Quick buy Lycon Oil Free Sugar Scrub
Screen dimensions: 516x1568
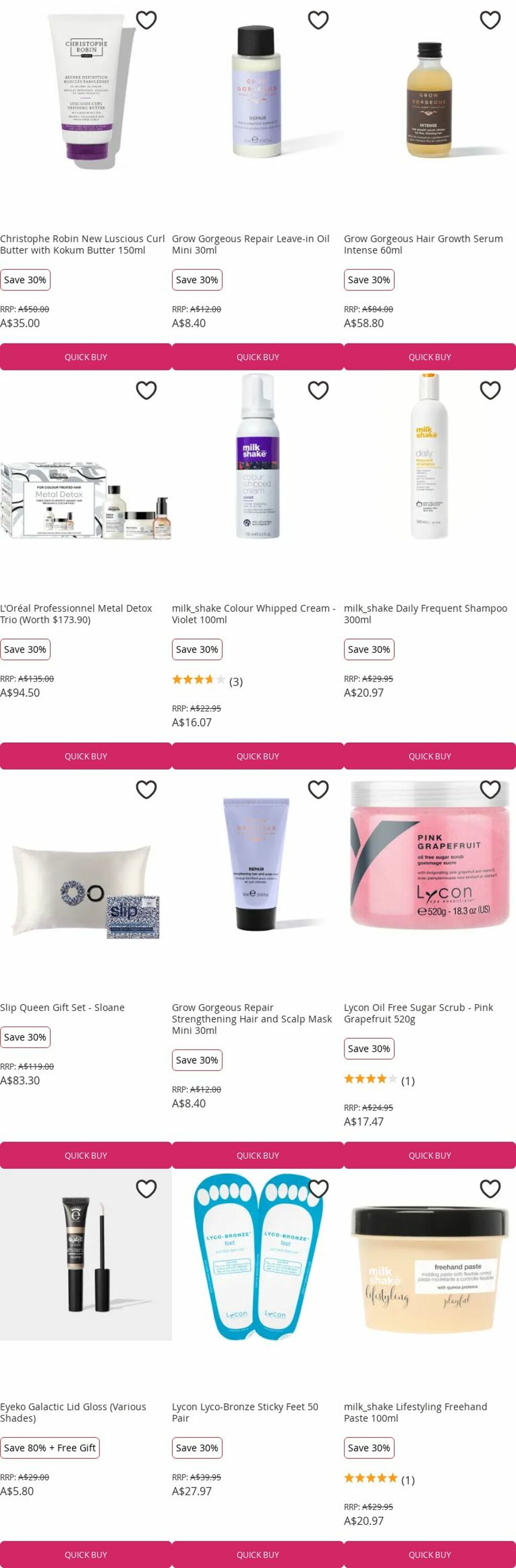coord(430,1155)
